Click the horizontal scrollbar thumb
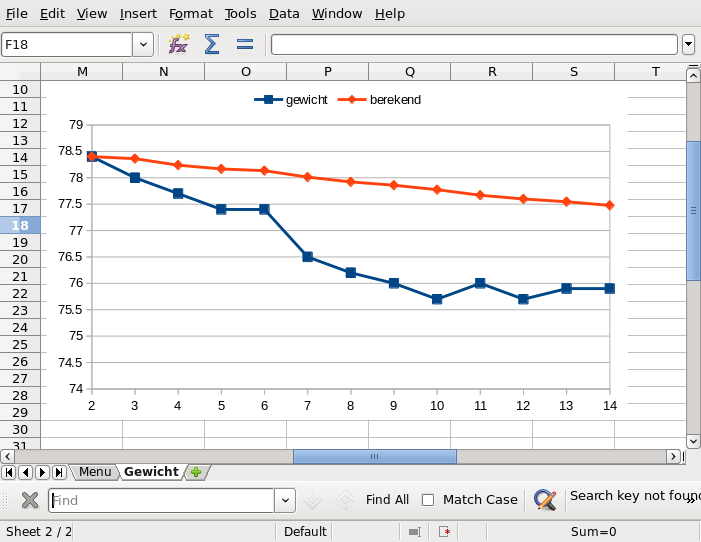 click(374, 456)
